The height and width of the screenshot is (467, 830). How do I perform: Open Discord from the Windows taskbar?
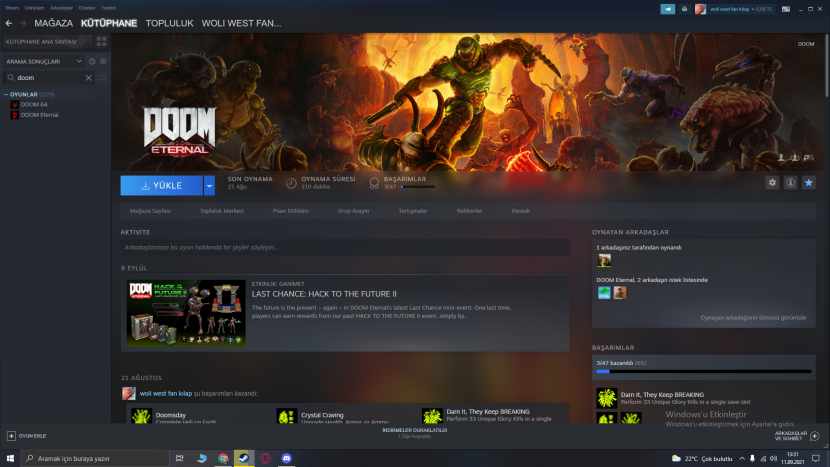(288, 458)
